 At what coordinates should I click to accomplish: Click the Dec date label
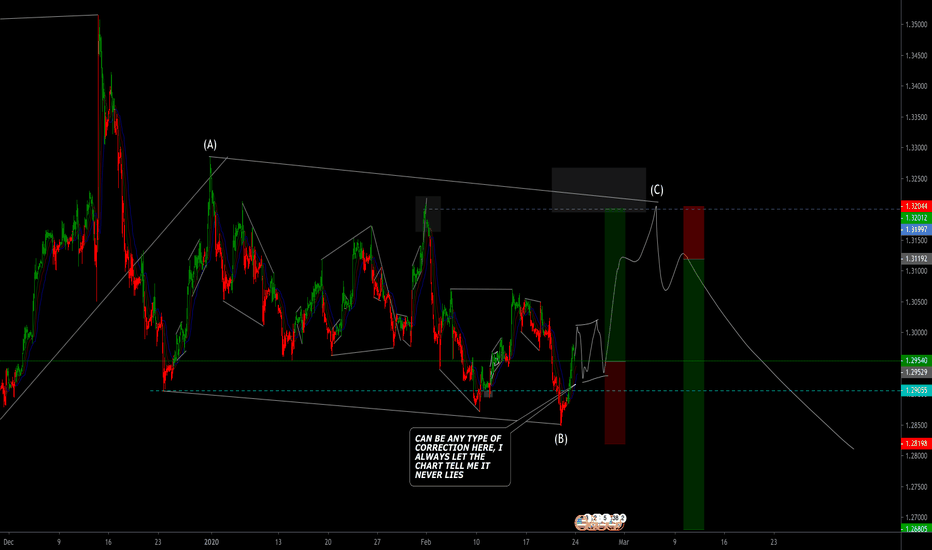[8, 542]
